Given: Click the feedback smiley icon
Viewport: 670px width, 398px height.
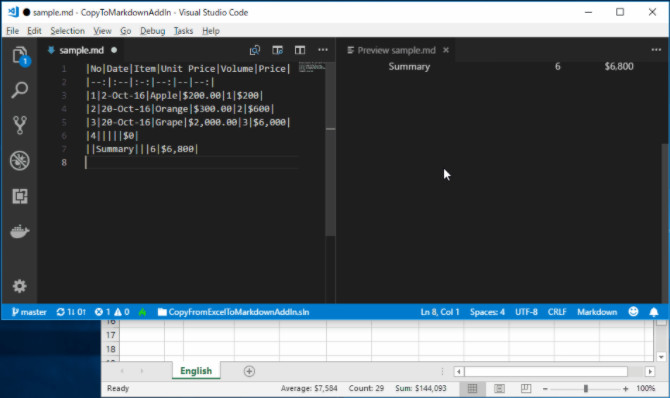Looking at the screenshot, I should point(633,312).
